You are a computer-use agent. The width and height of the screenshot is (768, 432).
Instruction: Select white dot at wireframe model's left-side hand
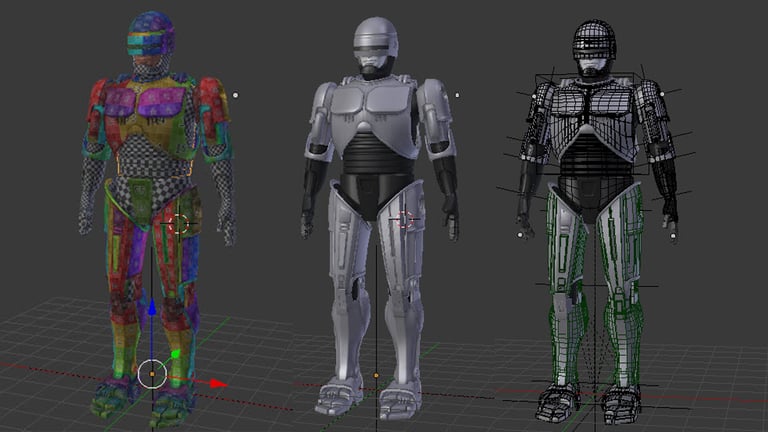520,235
